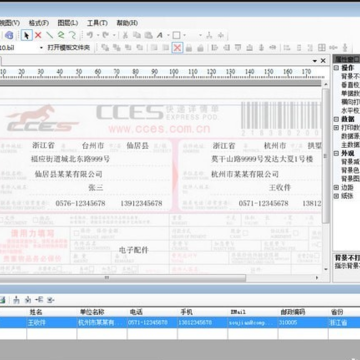Expand the 边距 property group
This screenshot has height=360, width=360.
[x=336, y=188]
